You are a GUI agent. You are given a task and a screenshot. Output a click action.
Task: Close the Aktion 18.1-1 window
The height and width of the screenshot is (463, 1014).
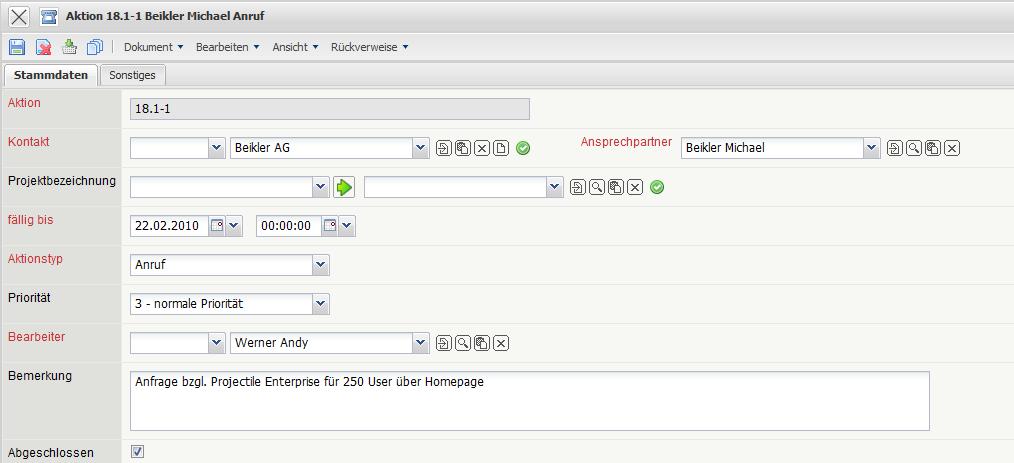coord(19,16)
